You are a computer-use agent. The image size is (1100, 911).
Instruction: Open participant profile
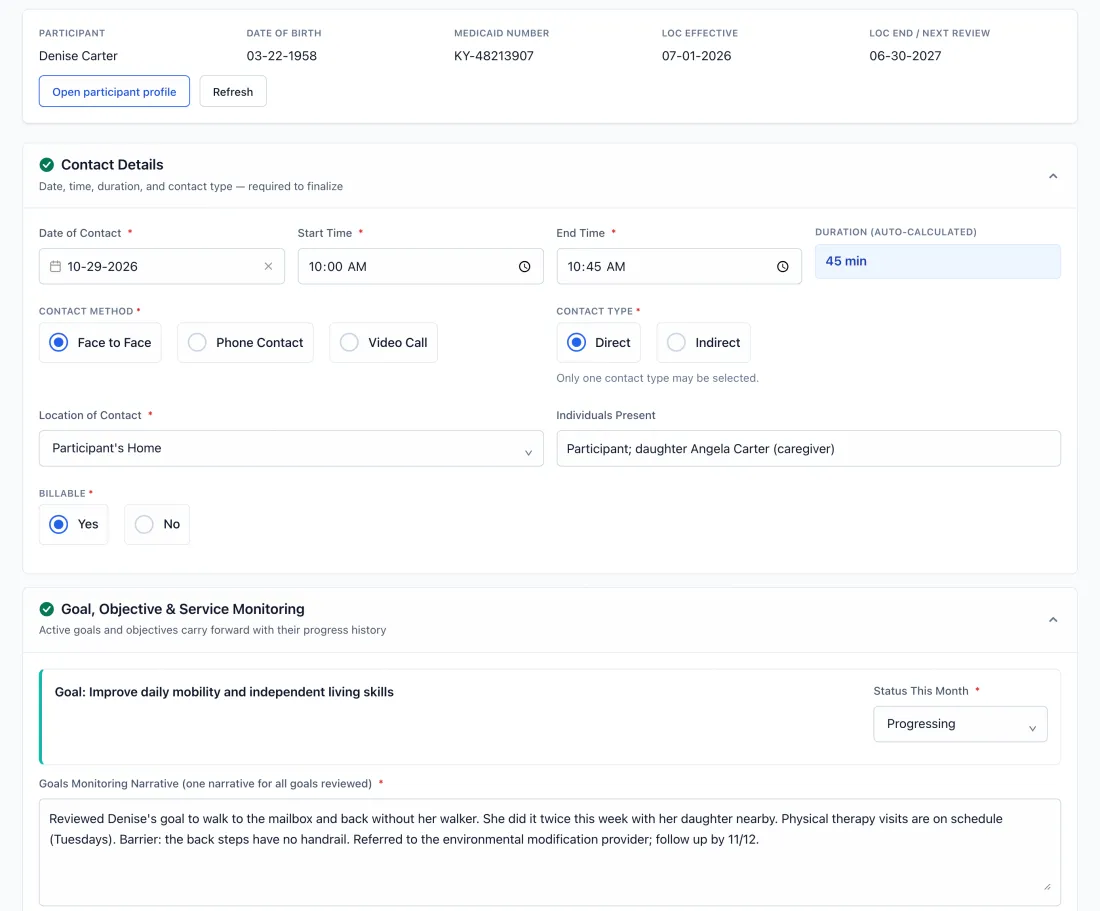point(114,92)
